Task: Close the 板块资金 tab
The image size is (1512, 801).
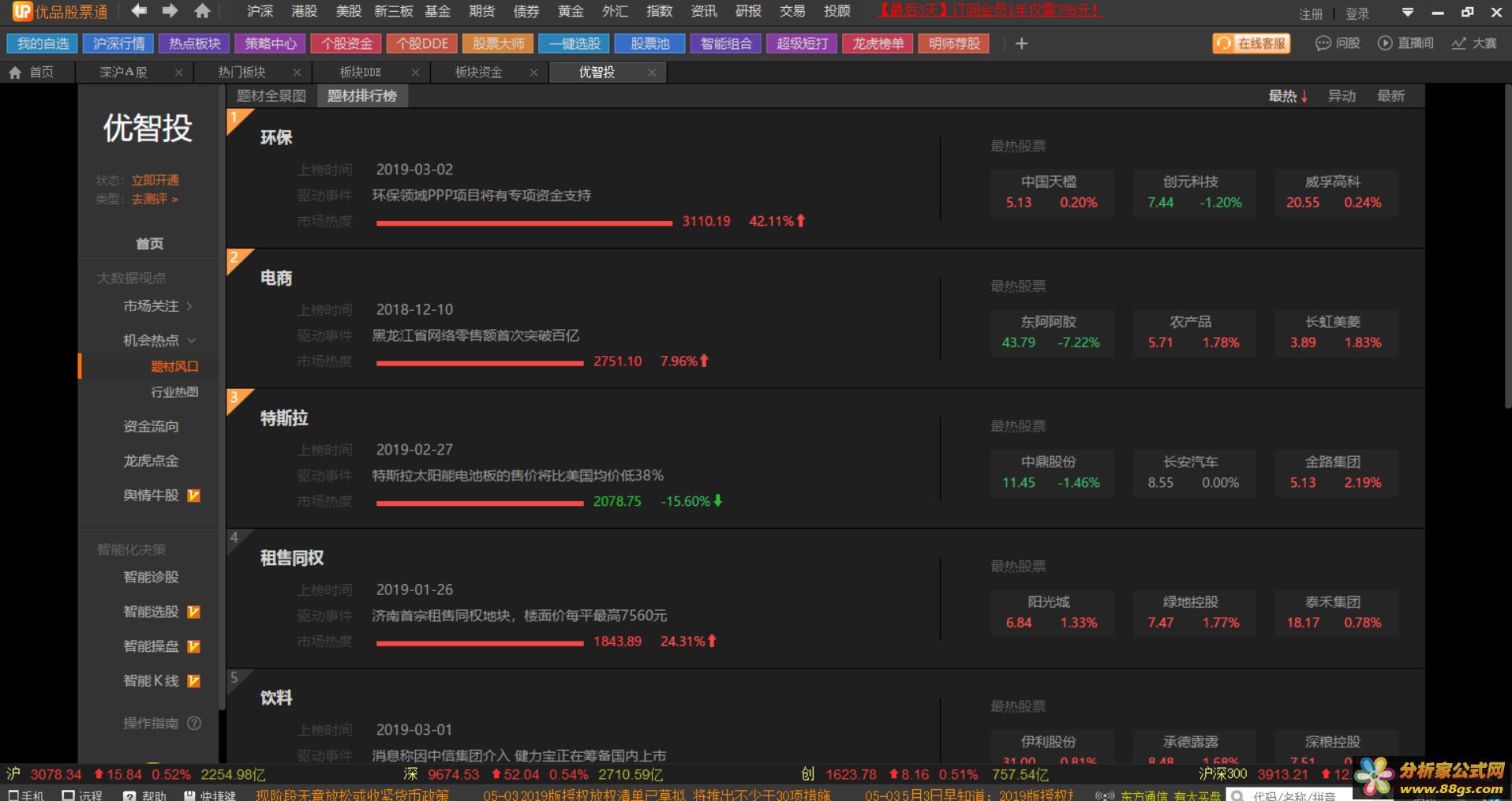Action: point(533,73)
